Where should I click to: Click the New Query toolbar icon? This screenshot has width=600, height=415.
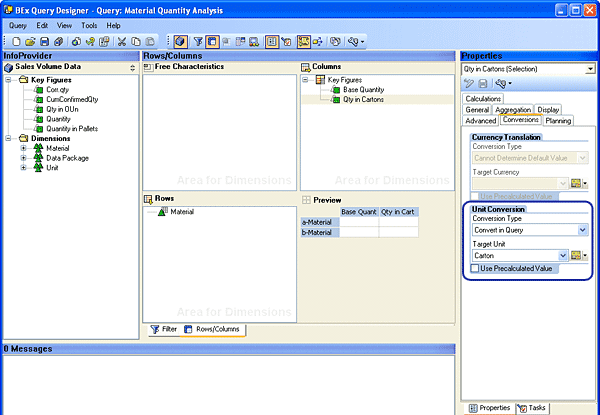[x=17, y=42]
